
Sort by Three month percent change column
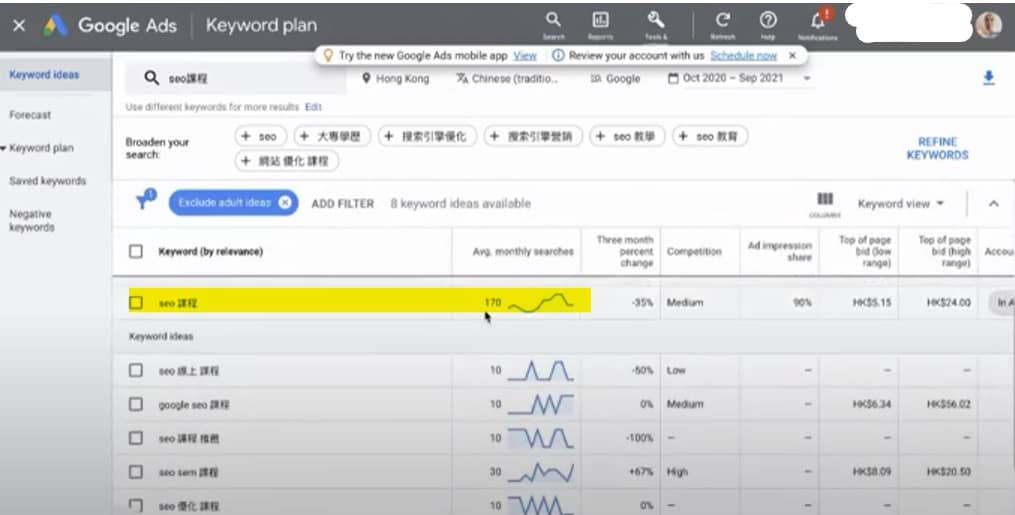pos(625,251)
